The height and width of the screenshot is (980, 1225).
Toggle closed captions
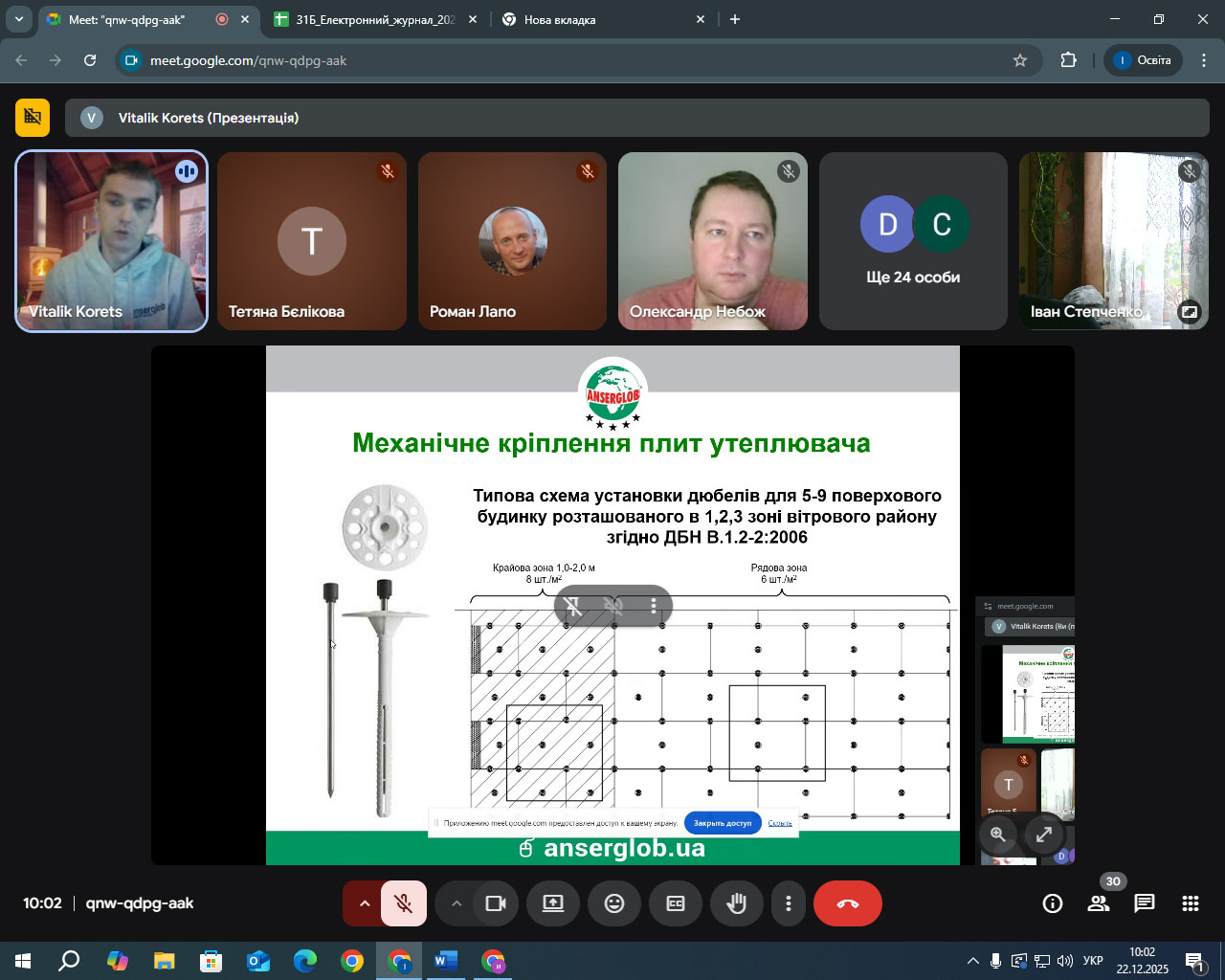676,903
